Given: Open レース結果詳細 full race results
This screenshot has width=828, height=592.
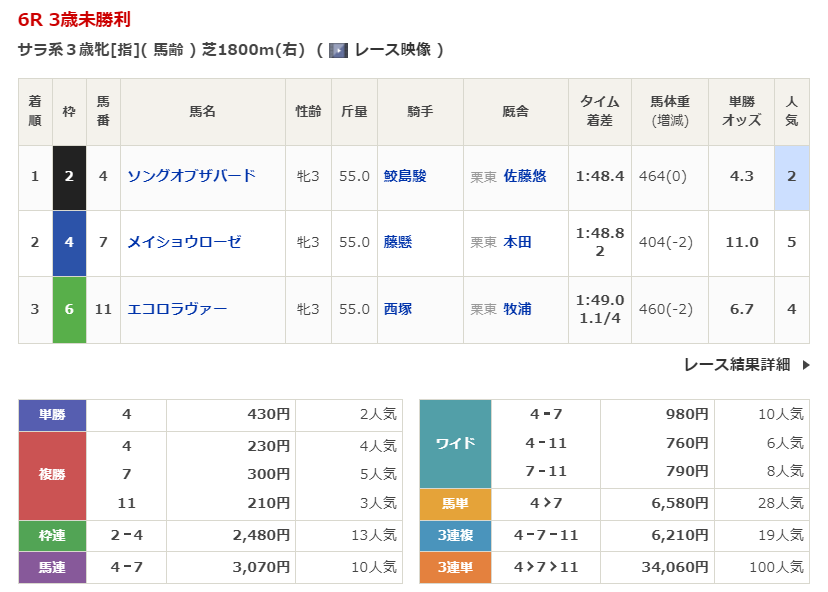Looking at the screenshot, I should (737, 365).
